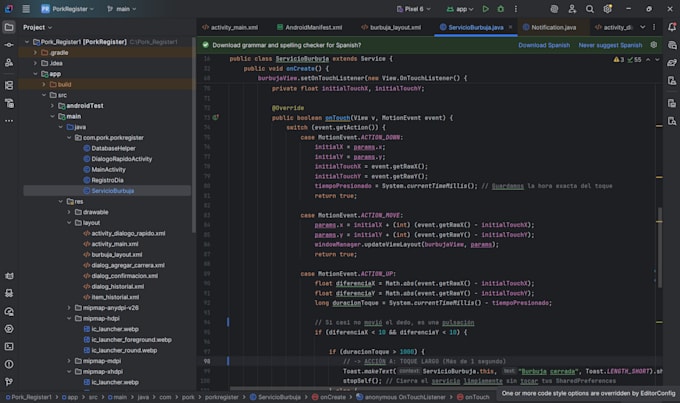Image resolution: width=680 pixels, height=403 pixels.
Task: Configure grammar banner settings gear
Action: (654, 45)
